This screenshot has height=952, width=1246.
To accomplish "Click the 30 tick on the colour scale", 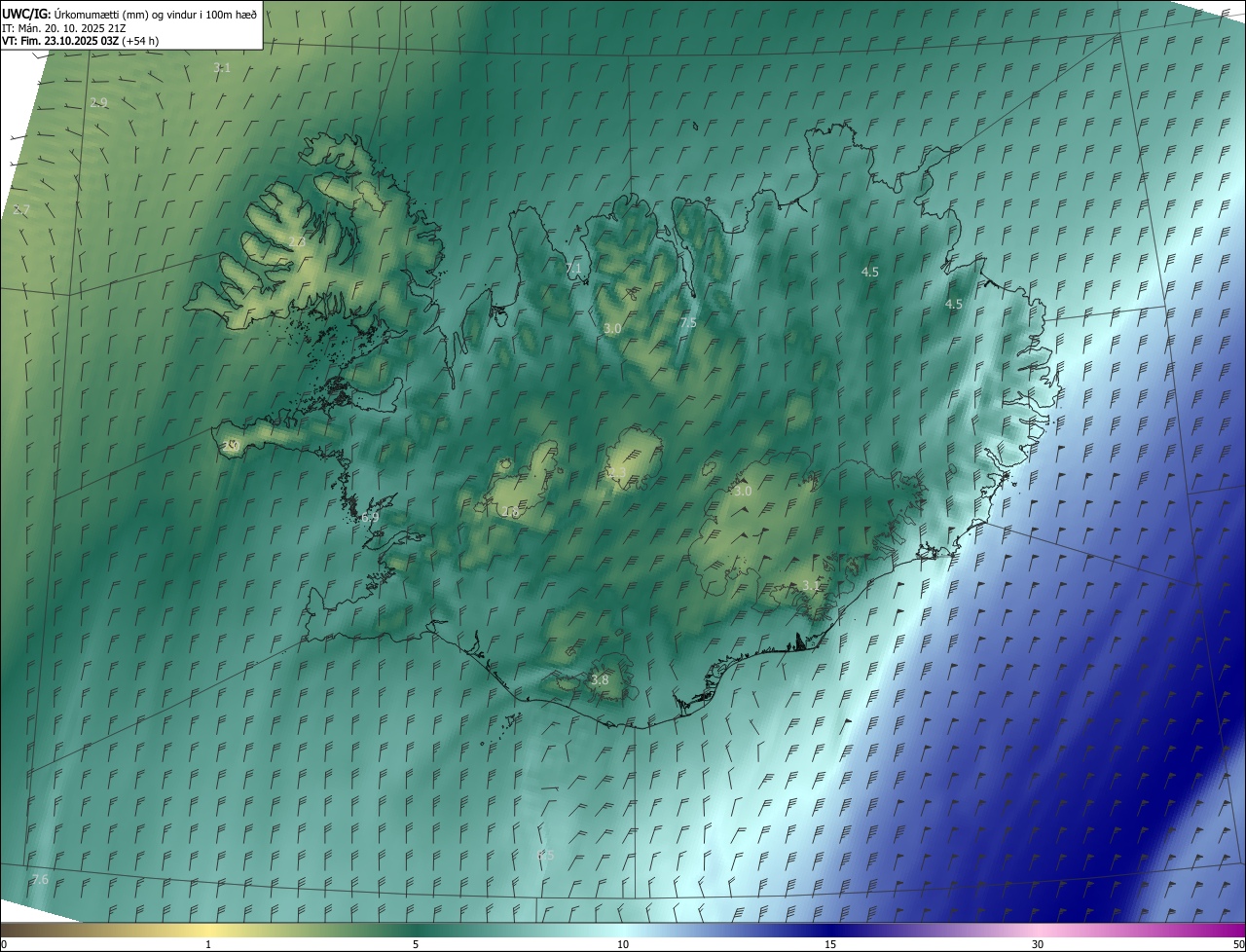I will pos(1038,944).
